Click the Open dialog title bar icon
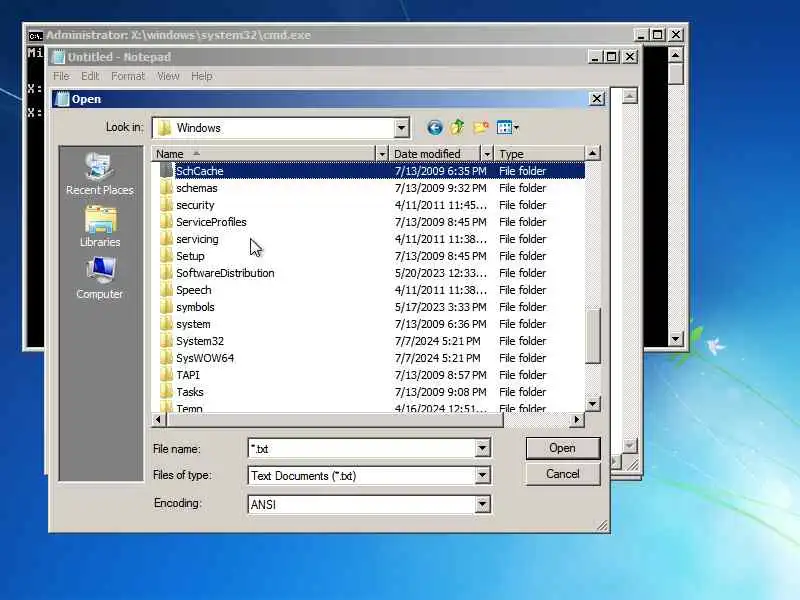 tap(62, 99)
